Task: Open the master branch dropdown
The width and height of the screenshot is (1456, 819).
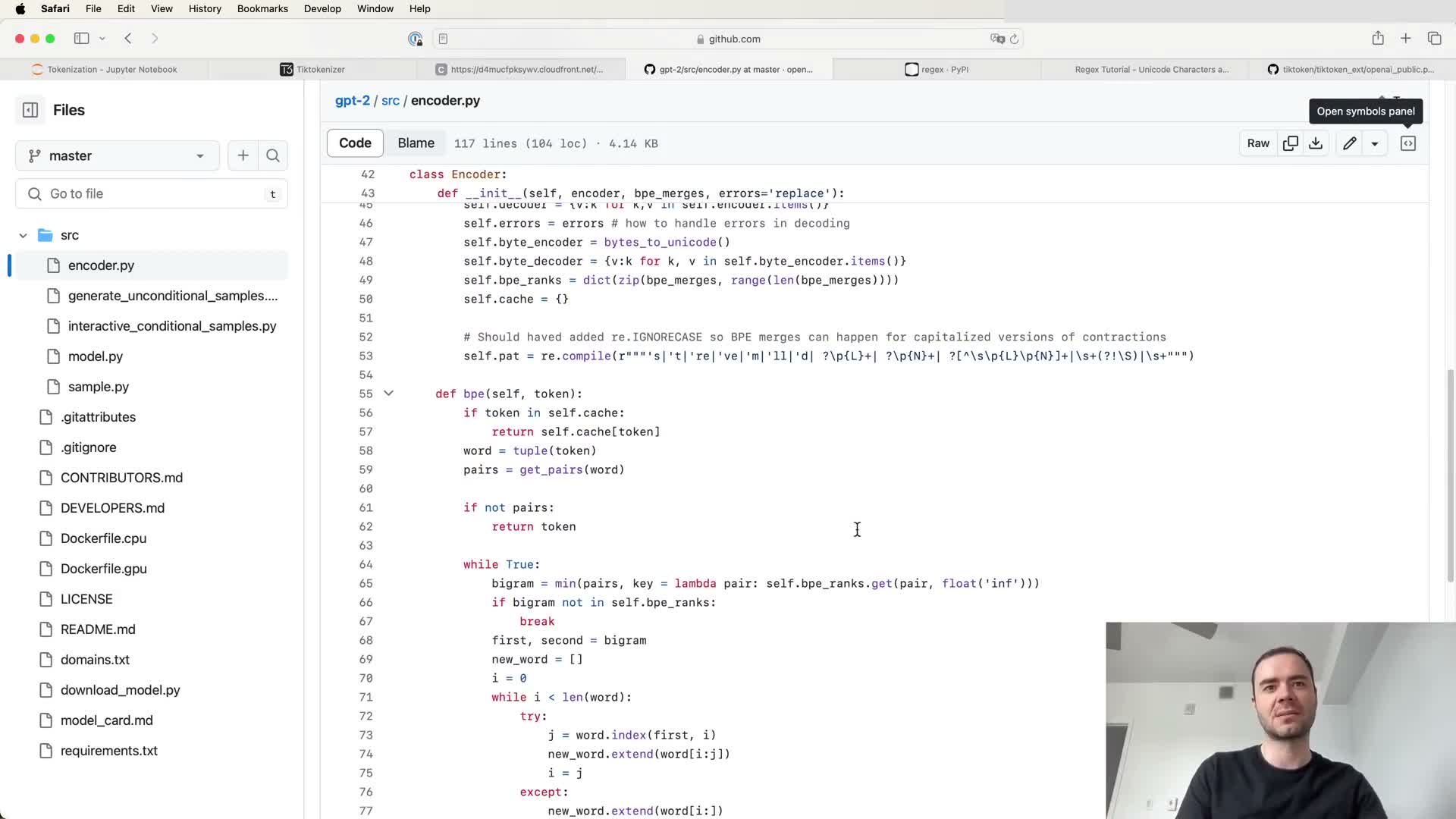Action: coord(118,155)
